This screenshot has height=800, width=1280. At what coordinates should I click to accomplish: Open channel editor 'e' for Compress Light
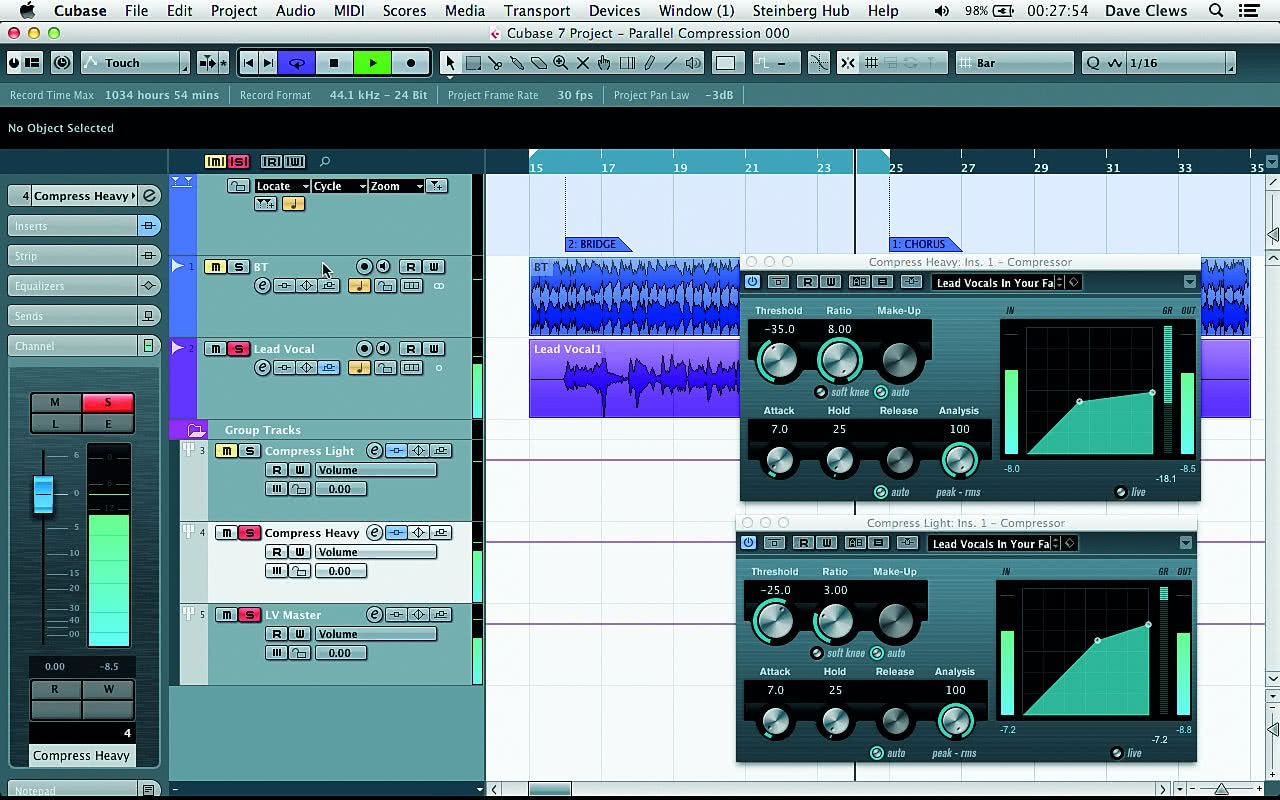pyautogui.click(x=374, y=450)
